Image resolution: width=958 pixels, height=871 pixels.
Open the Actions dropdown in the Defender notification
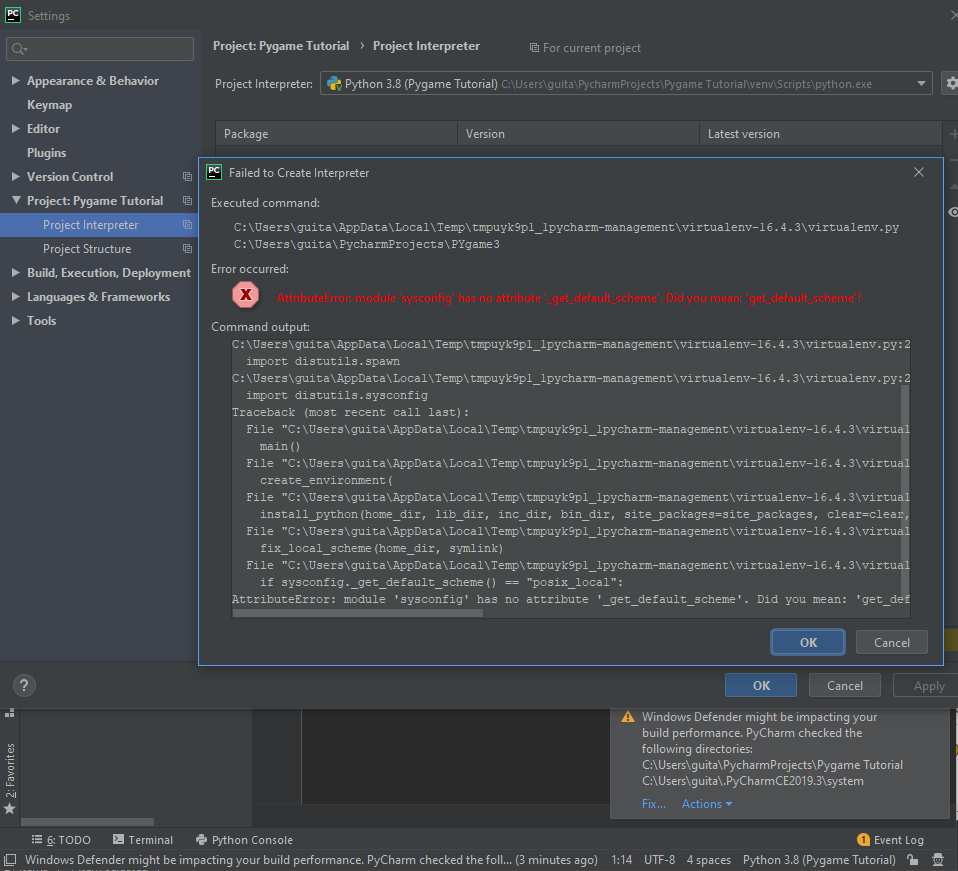706,803
